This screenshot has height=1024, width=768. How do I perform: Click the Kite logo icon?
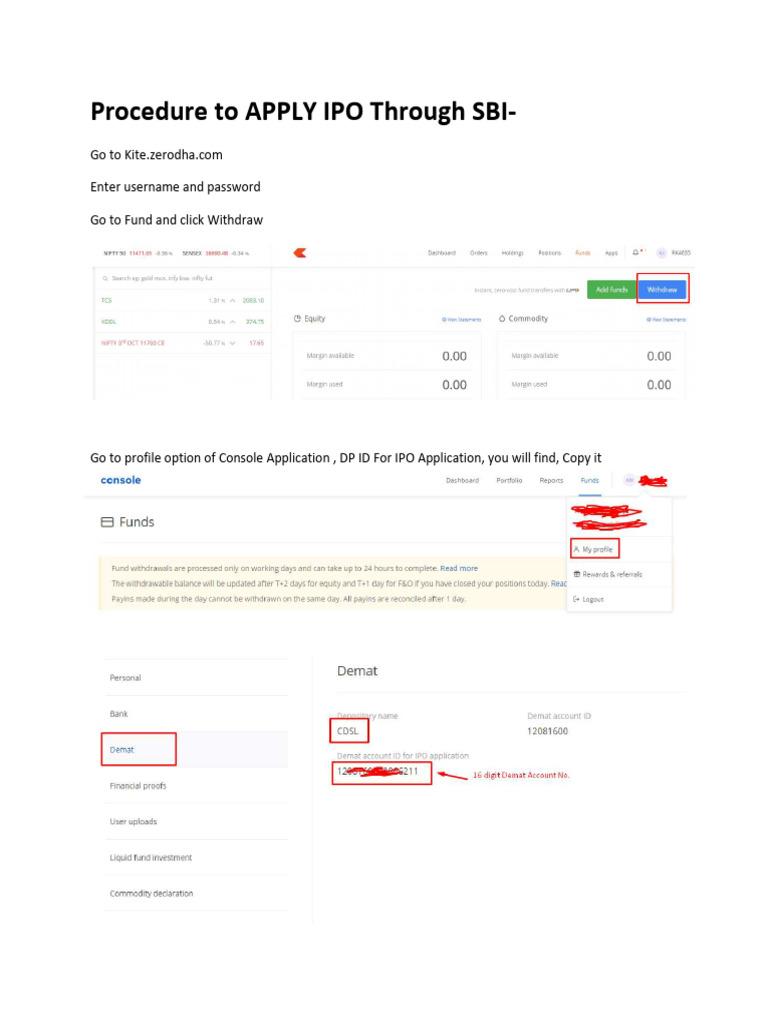click(299, 253)
